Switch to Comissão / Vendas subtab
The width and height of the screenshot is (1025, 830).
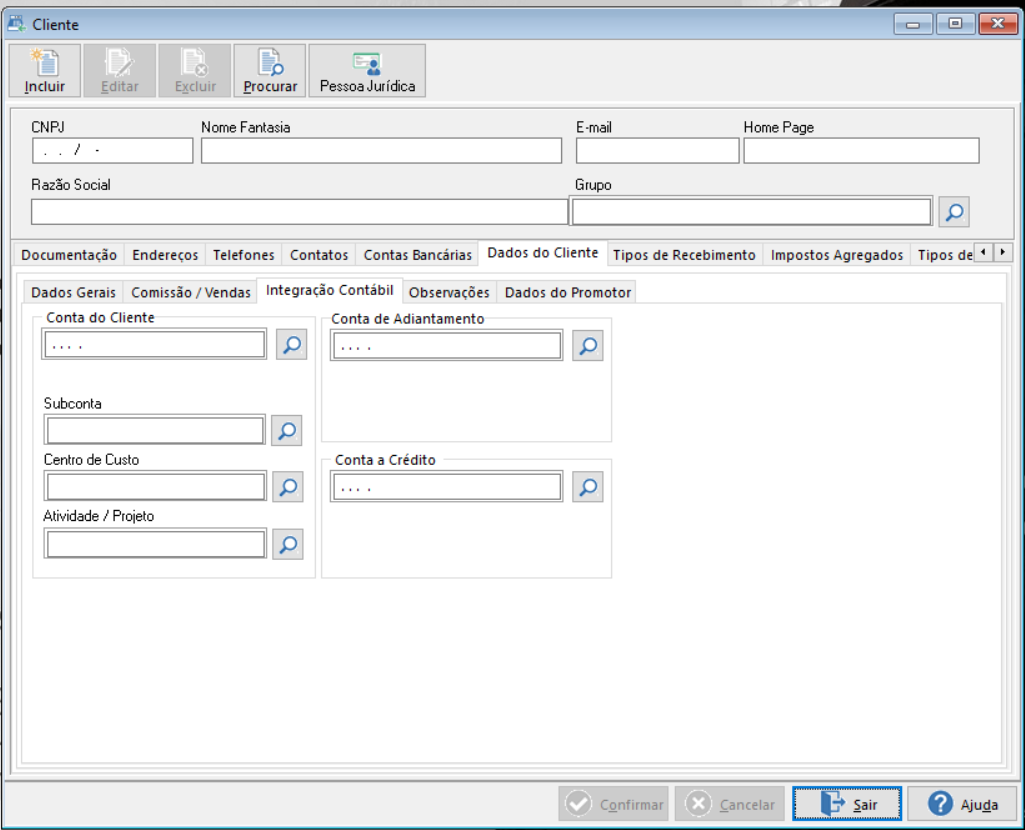191,292
